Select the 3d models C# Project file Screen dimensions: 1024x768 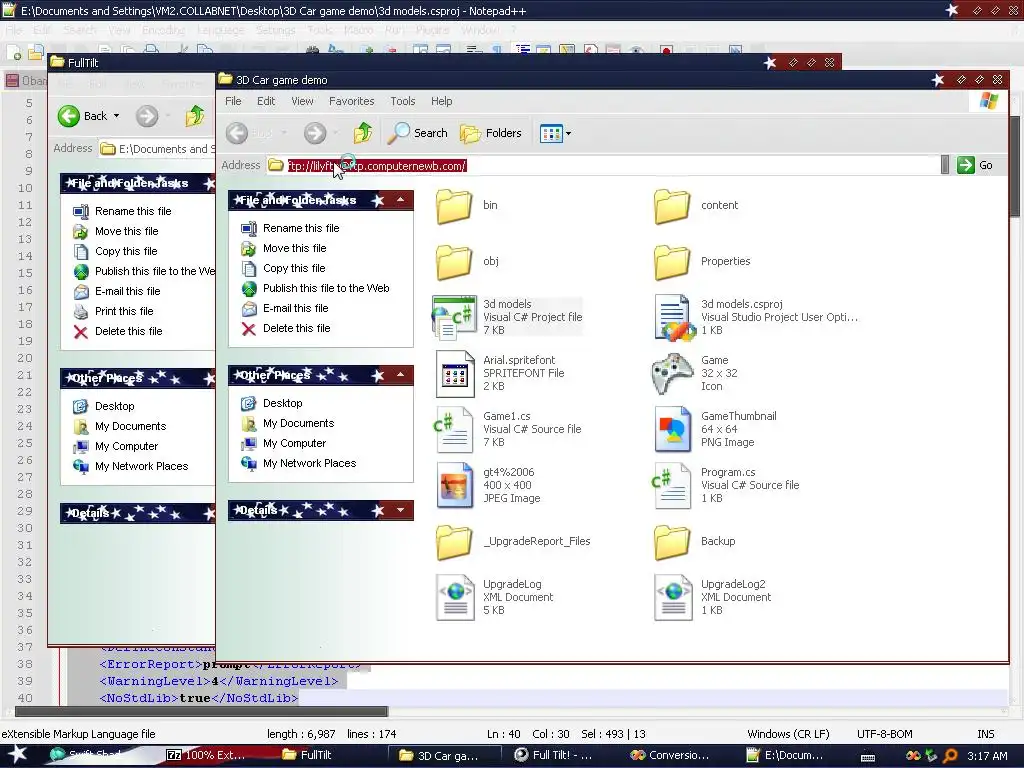click(x=507, y=317)
